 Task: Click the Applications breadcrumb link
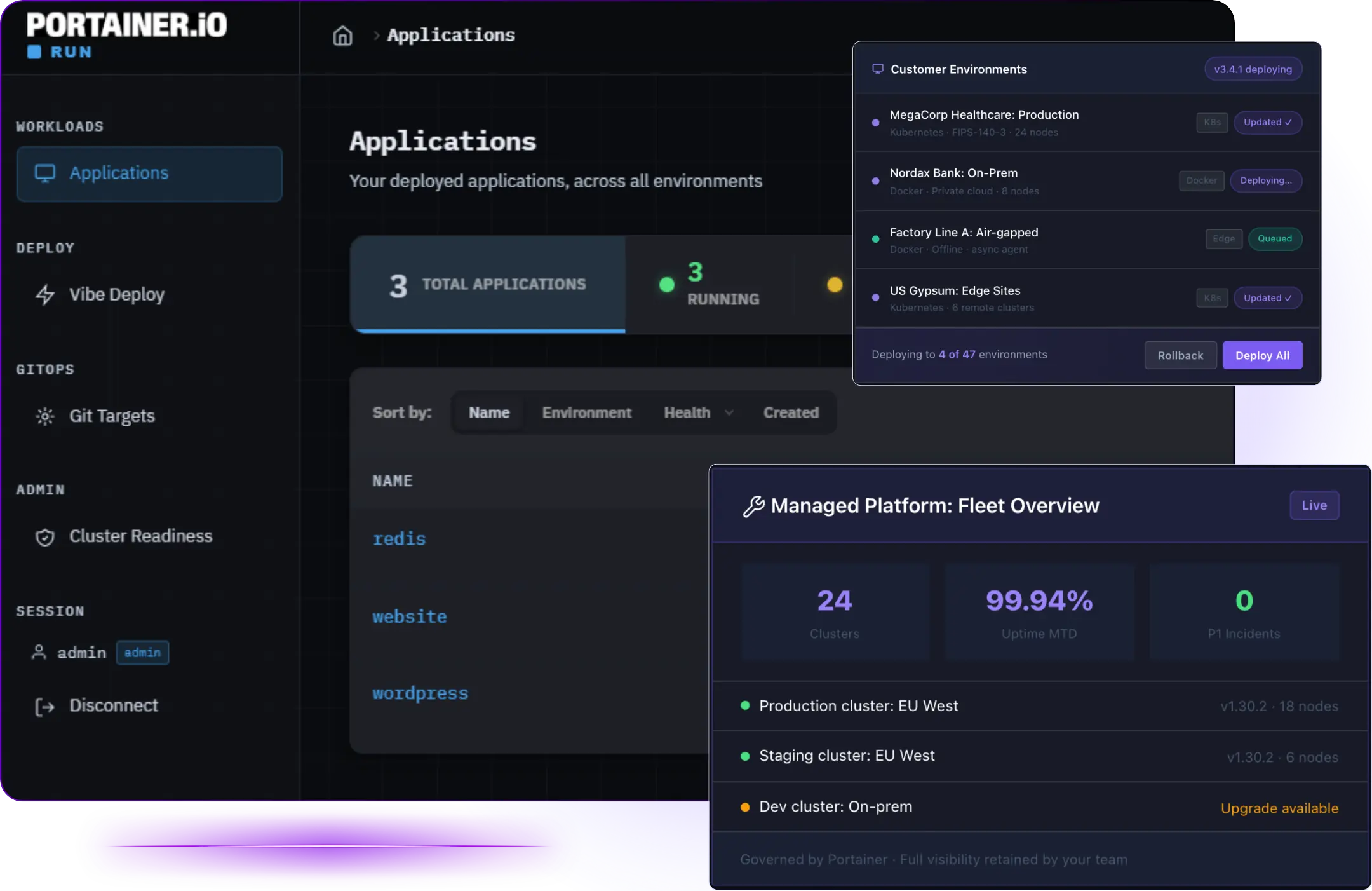point(451,36)
